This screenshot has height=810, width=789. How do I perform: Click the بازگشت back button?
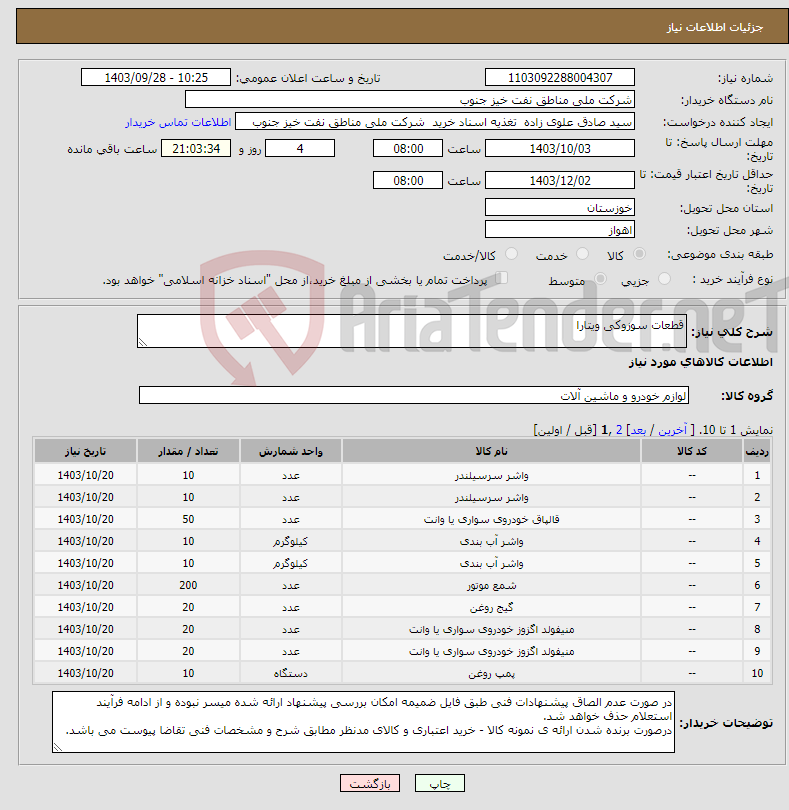[370, 783]
